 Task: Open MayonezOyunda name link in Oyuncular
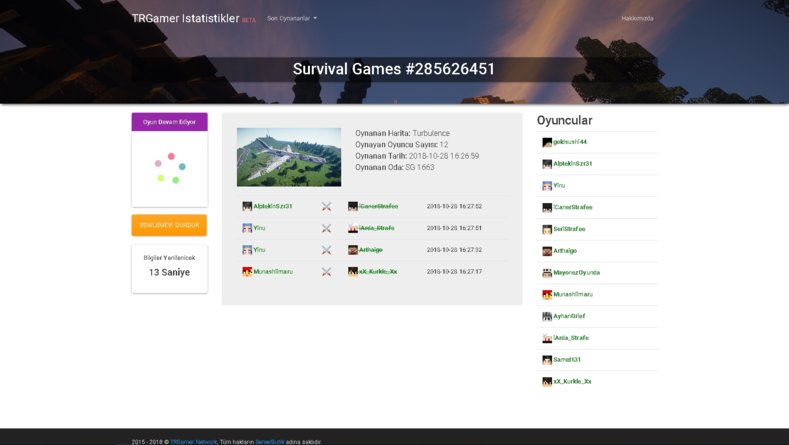(x=576, y=272)
